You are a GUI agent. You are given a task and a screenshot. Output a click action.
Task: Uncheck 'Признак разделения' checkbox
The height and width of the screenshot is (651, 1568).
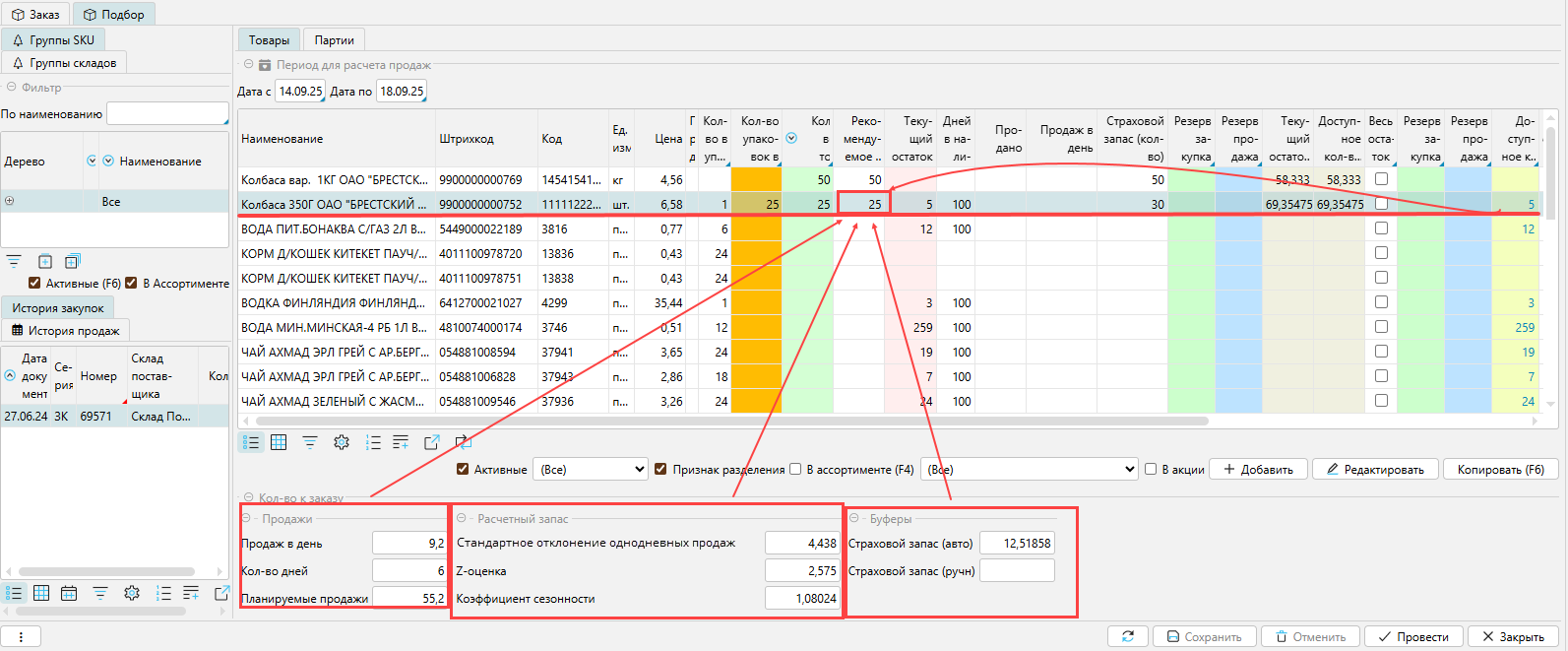pyautogui.click(x=660, y=470)
